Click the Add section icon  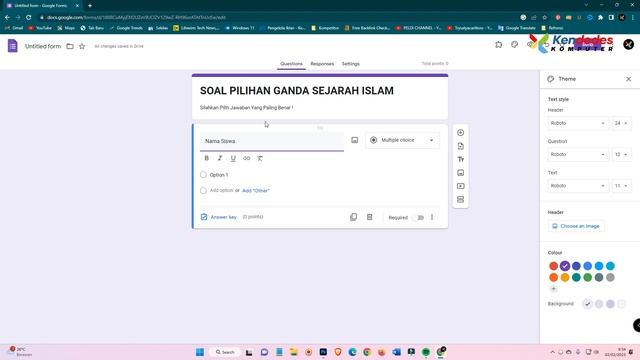460,200
